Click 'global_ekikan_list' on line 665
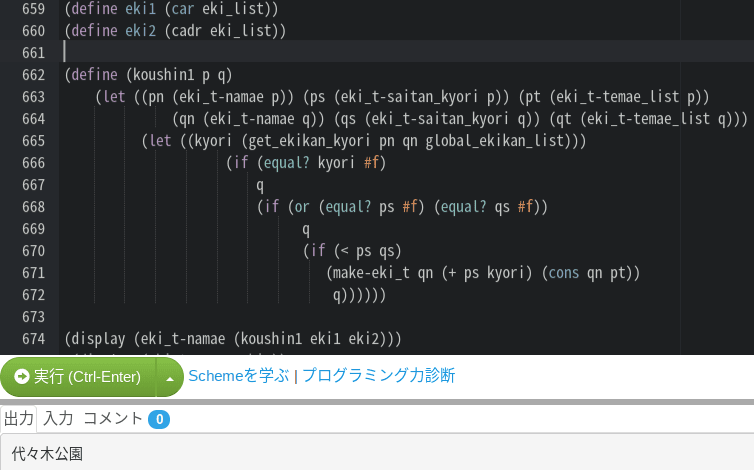 pos(495,141)
